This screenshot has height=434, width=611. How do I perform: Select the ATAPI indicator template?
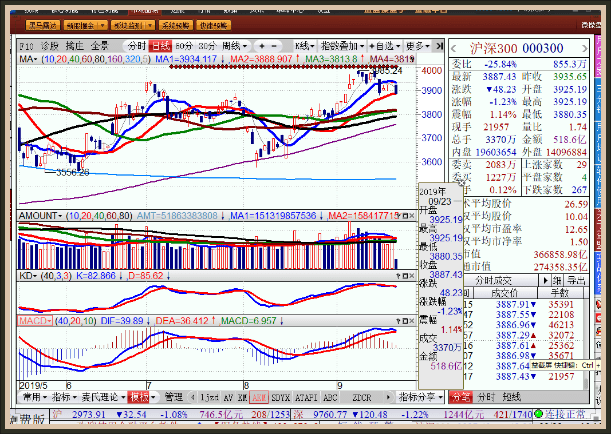click(x=306, y=397)
